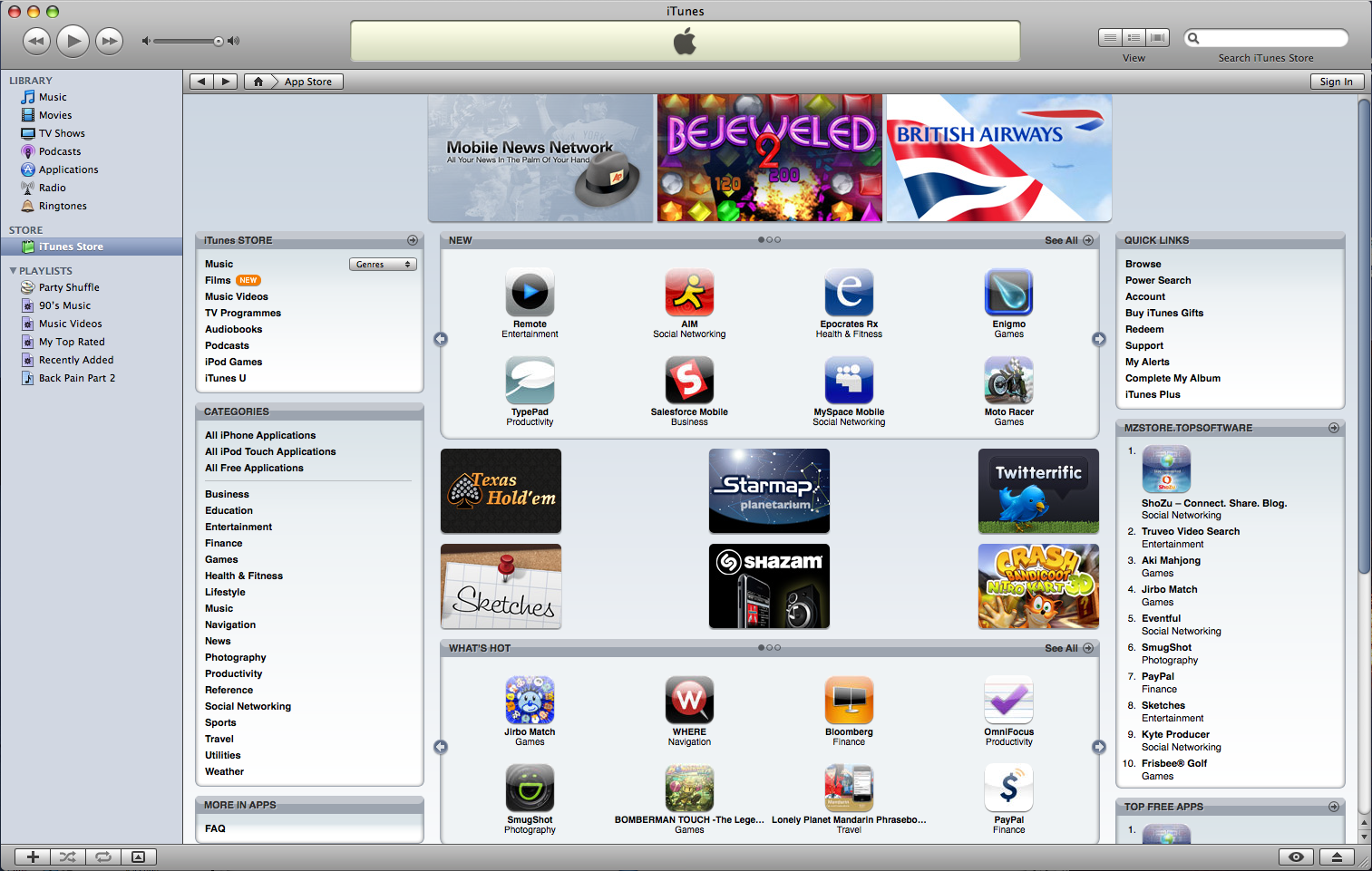Select the Epocrates Rx app icon
1372x871 pixels.
point(849,293)
